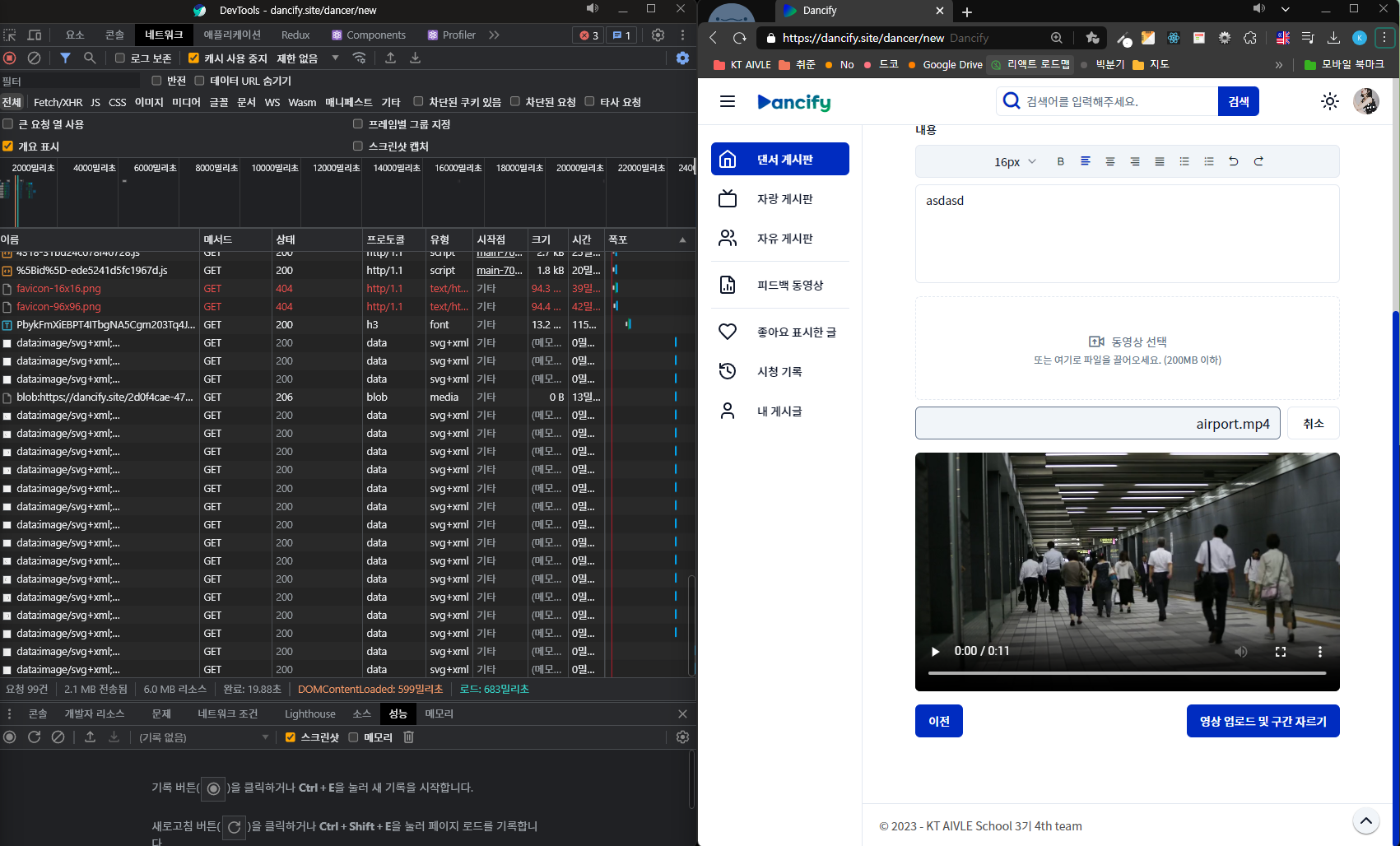Enter fullscreen on the video player

[1281, 651]
